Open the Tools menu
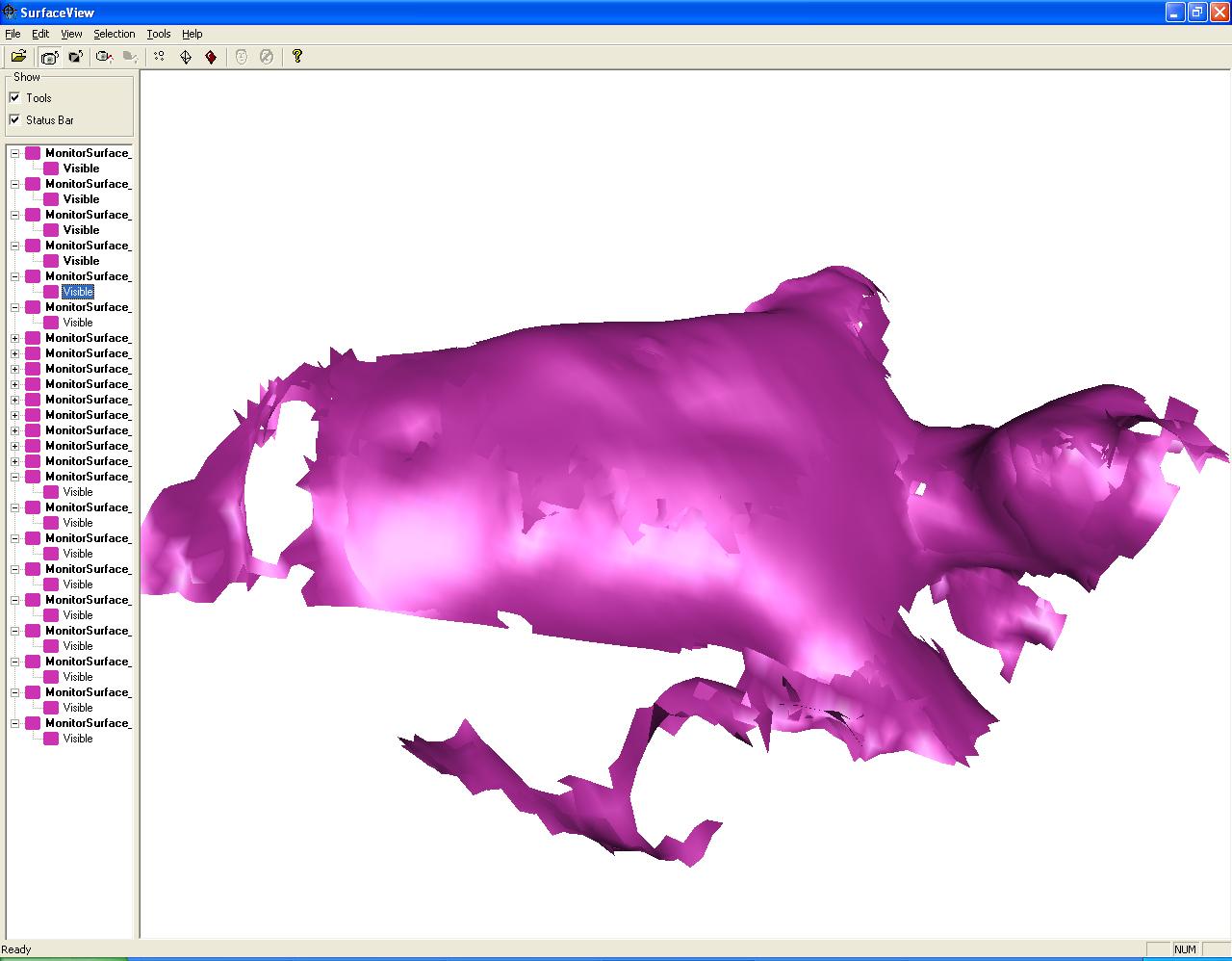 click(x=159, y=34)
